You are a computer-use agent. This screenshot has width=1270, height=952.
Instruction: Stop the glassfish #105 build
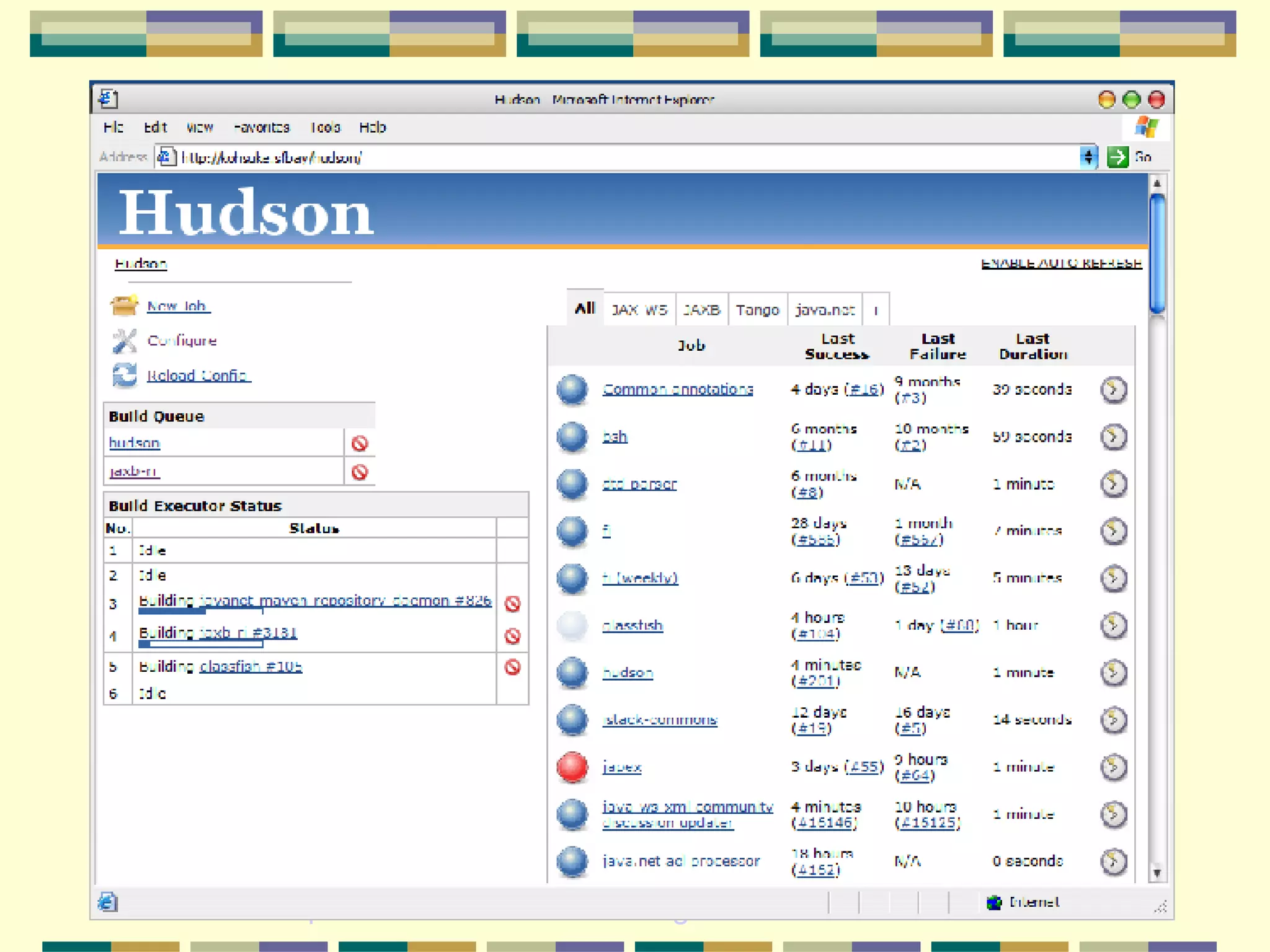coord(512,667)
